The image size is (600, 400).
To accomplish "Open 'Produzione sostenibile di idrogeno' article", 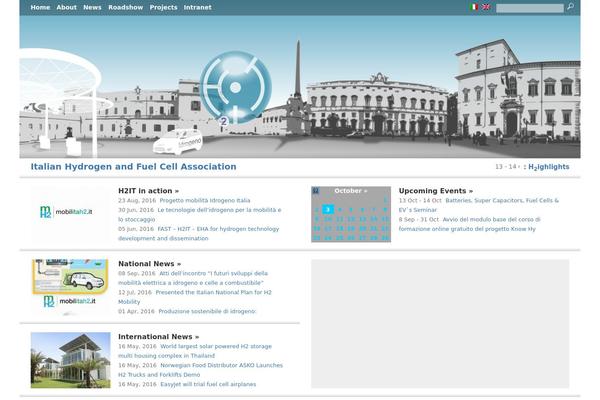I will point(207,312).
